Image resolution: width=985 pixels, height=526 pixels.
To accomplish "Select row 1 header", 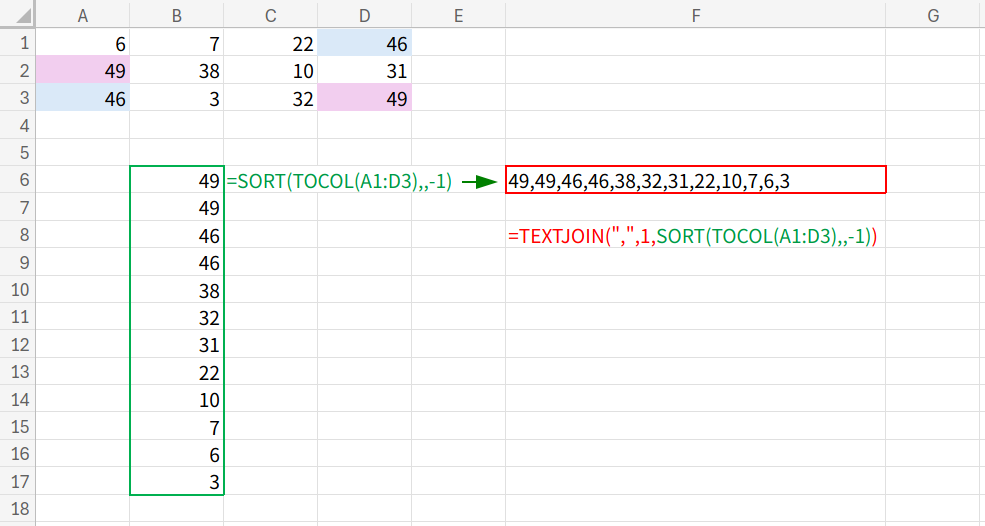I will coord(17,44).
